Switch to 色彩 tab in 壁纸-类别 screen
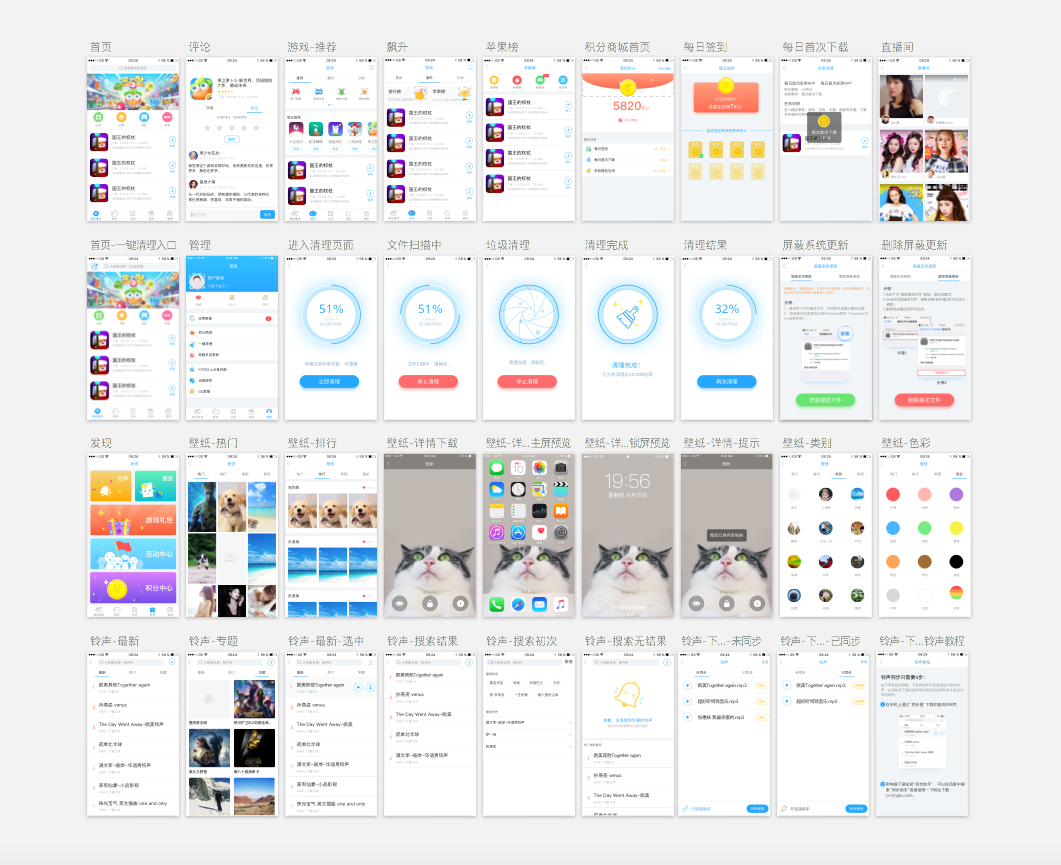1061x865 pixels. coord(860,474)
